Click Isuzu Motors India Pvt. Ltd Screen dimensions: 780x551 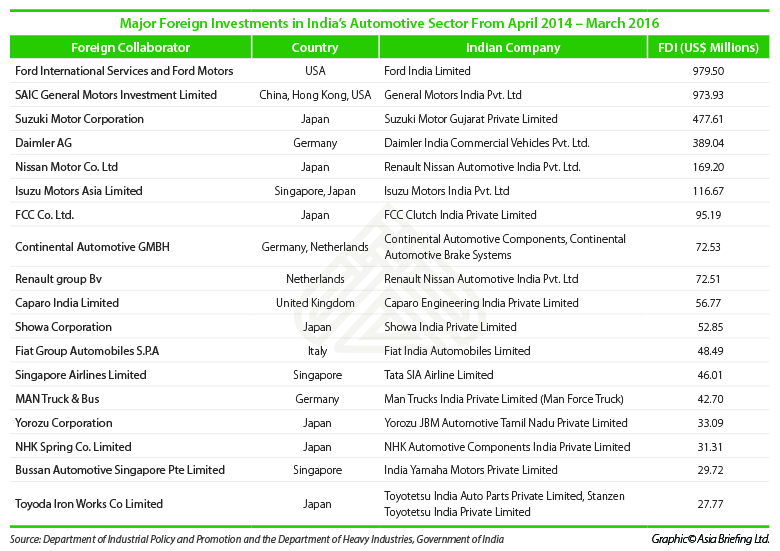point(447,190)
